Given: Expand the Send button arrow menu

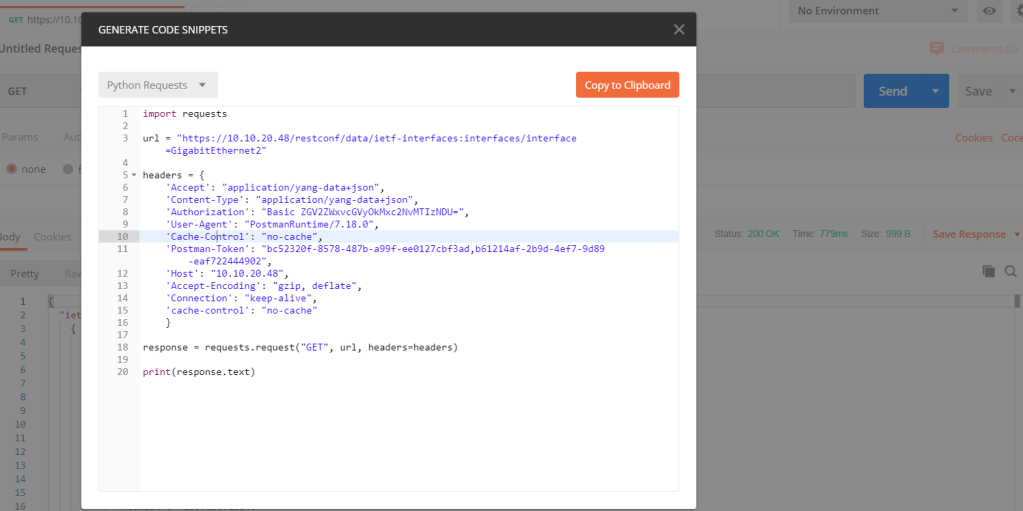Looking at the screenshot, I should pos(935,91).
